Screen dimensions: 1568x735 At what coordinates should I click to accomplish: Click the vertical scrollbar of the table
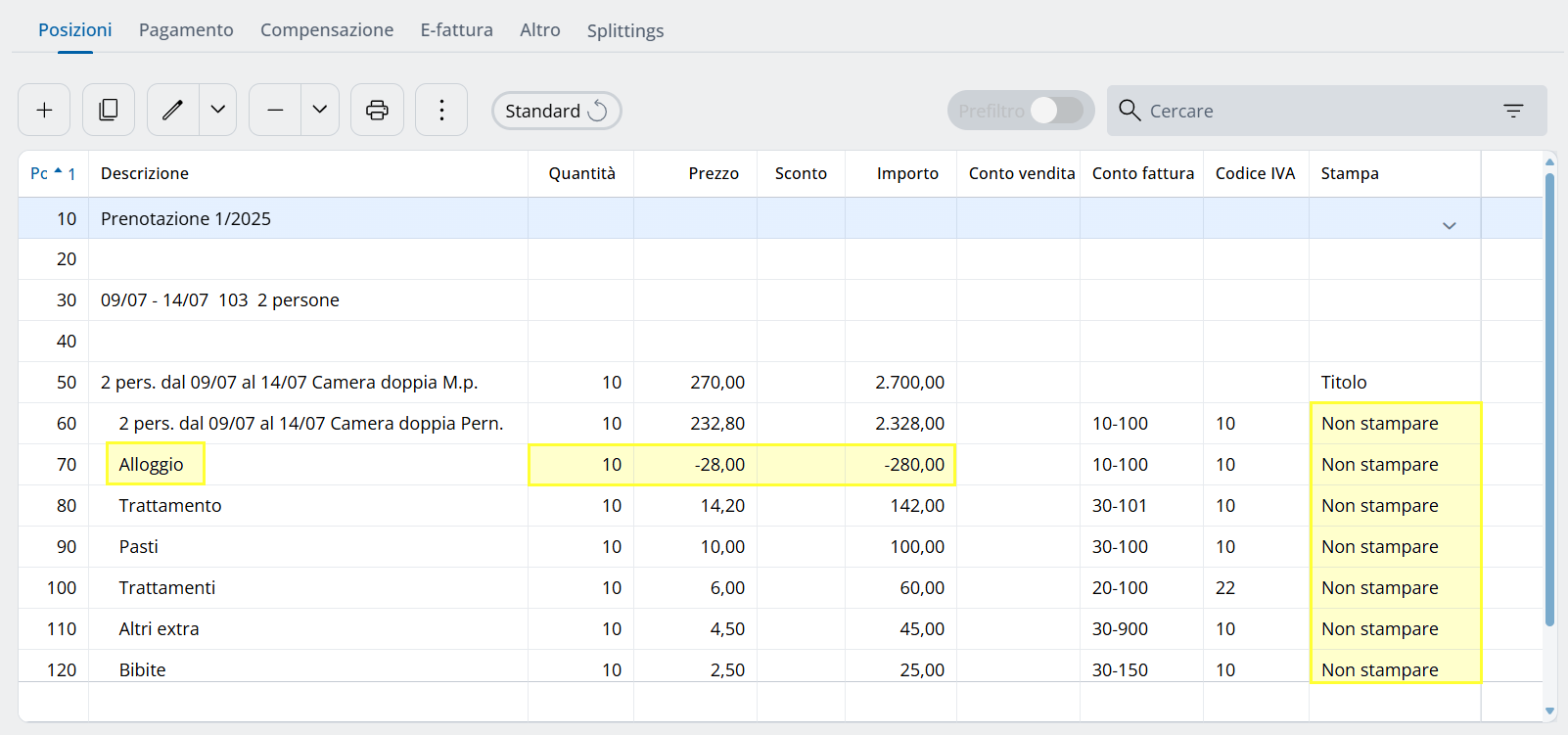tap(1549, 391)
